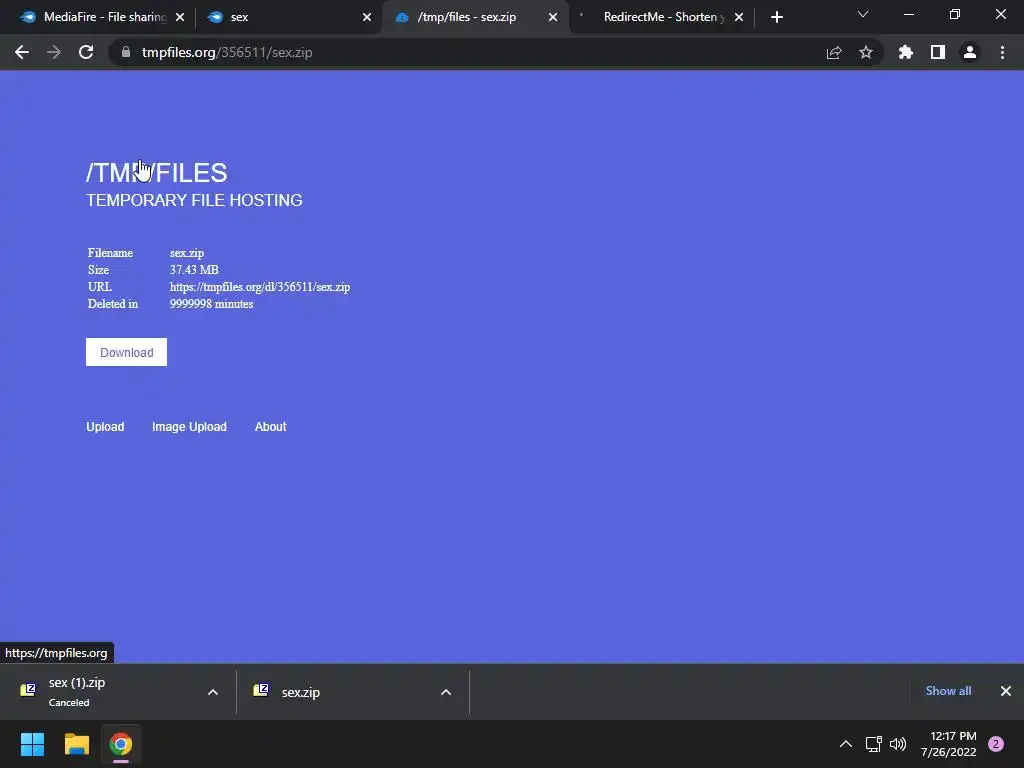The height and width of the screenshot is (768, 1024).
Task: Switch to the RedirectMe - Shorten tab
Action: tap(661, 17)
